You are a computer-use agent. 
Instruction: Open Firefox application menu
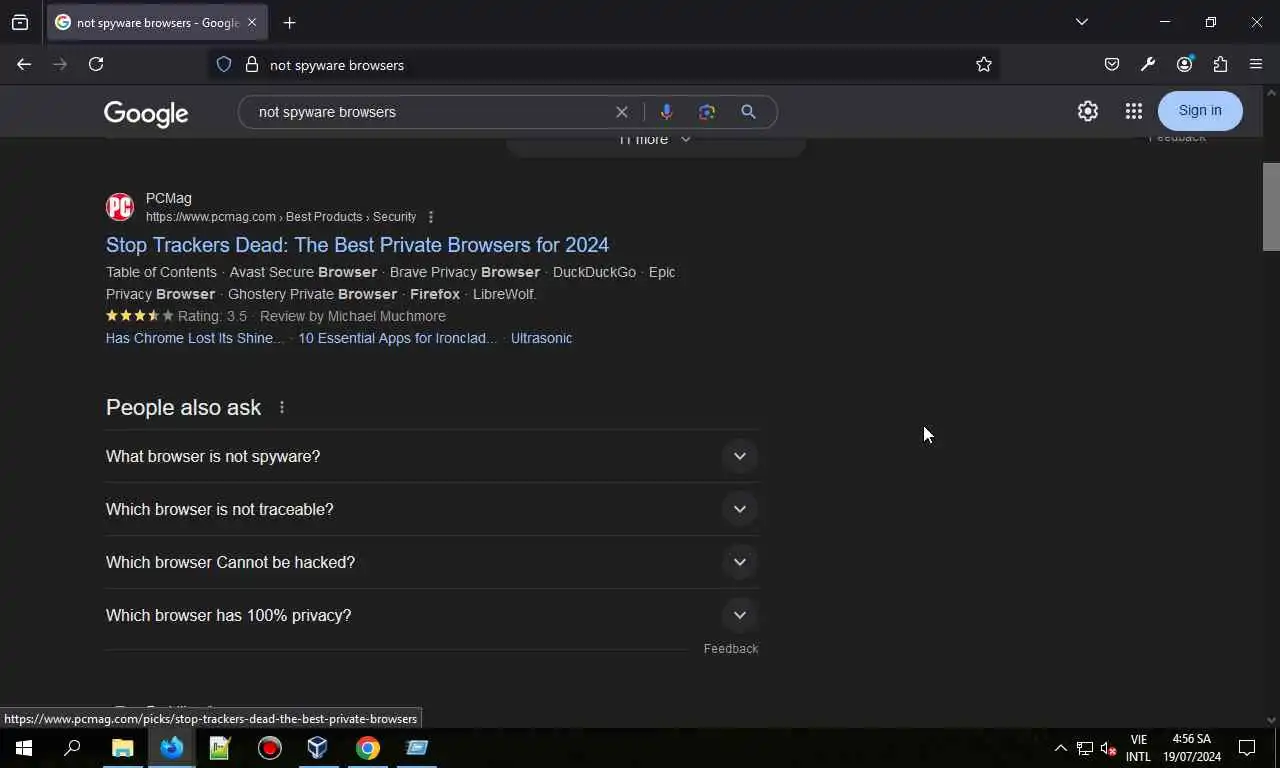click(x=1256, y=64)
